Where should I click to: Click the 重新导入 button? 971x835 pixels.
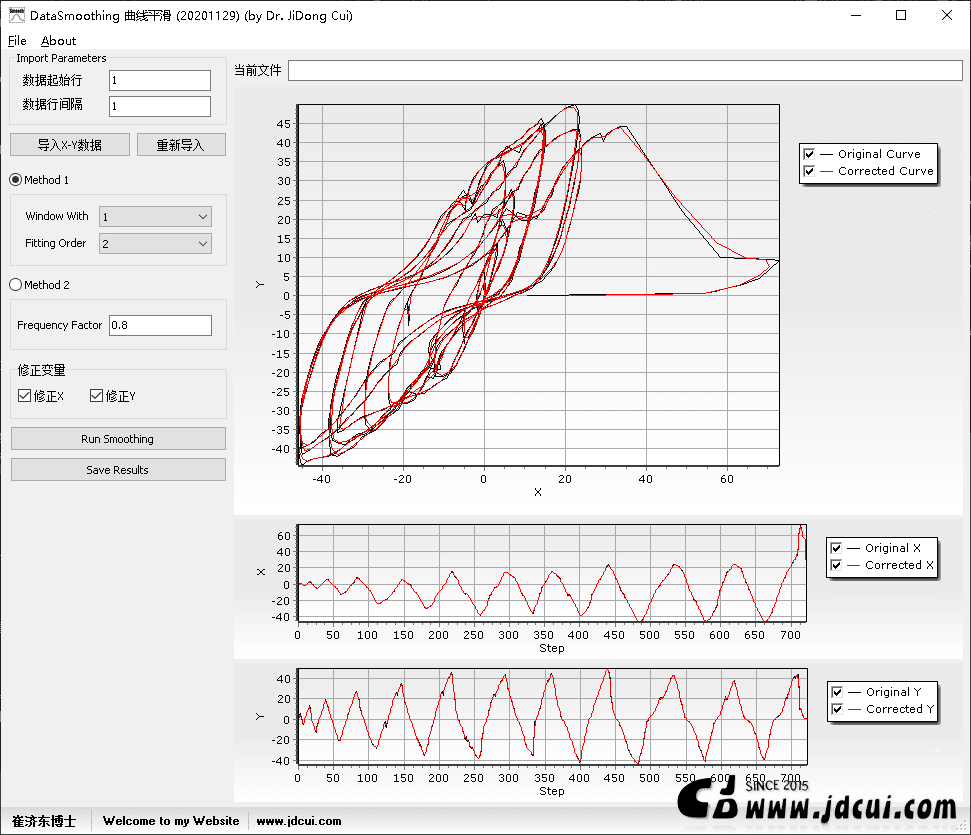[181, 145]
